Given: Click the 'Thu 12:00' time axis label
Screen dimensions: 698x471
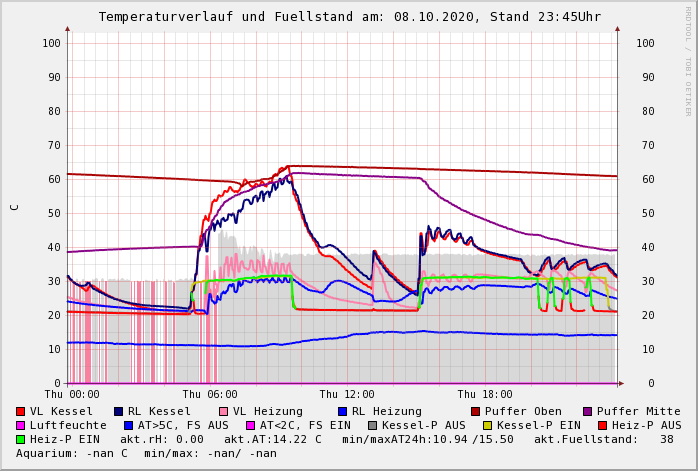Looking at the screenshot, I should (x=347, y=395).
